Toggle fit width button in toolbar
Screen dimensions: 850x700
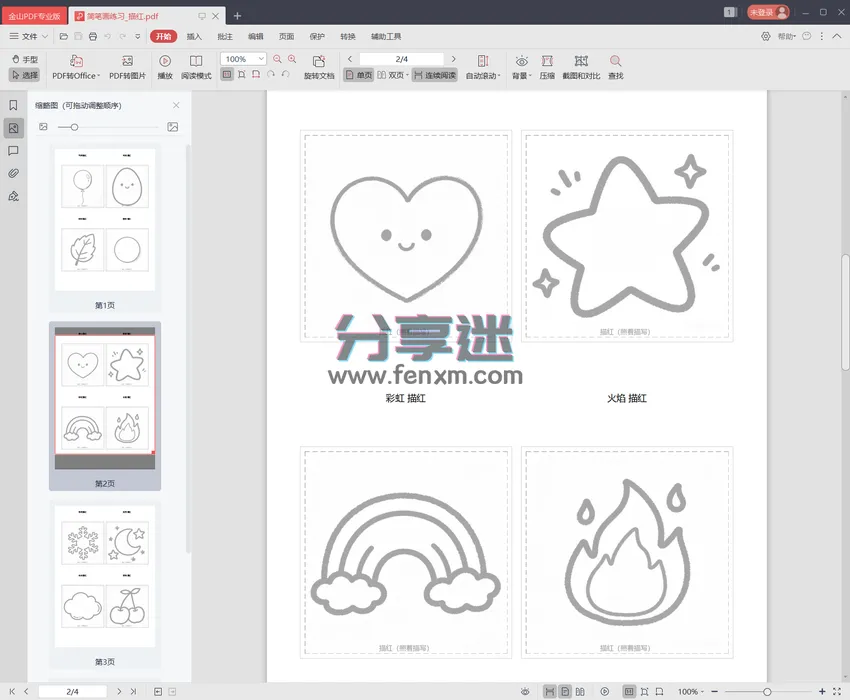256,74
